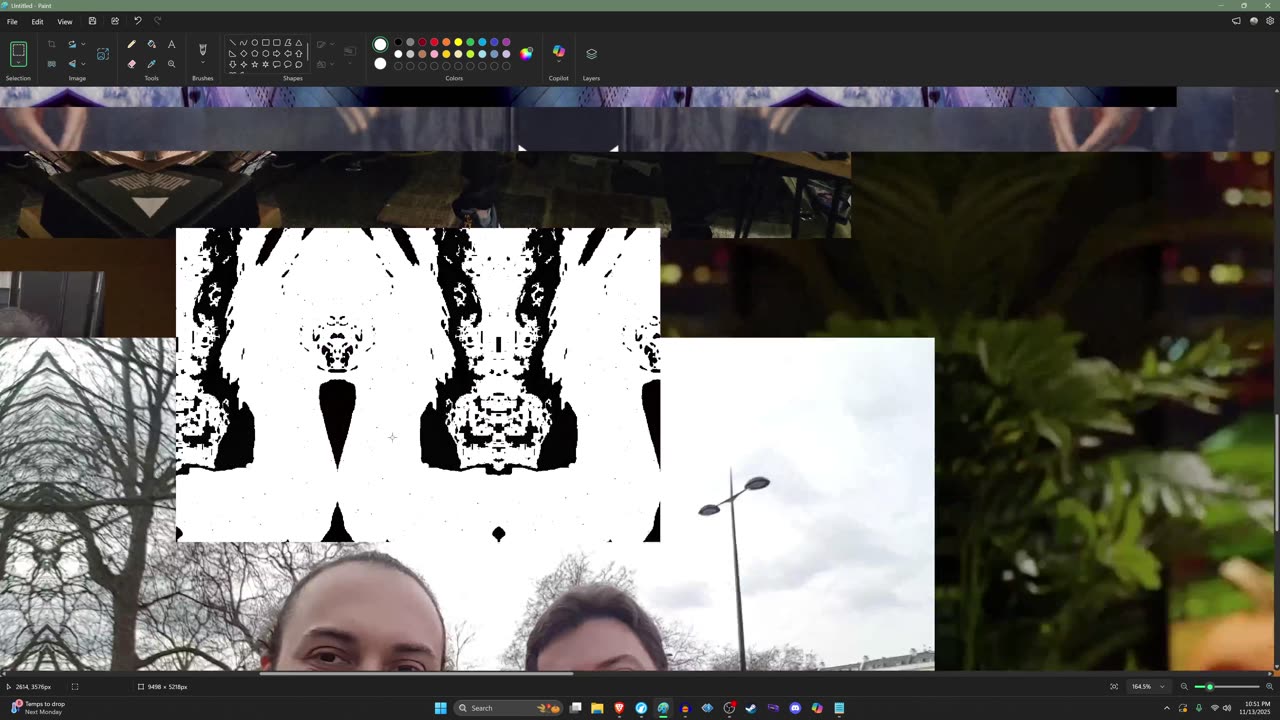
Task: Select the Rectangle shape
Action: coord(265,42)
